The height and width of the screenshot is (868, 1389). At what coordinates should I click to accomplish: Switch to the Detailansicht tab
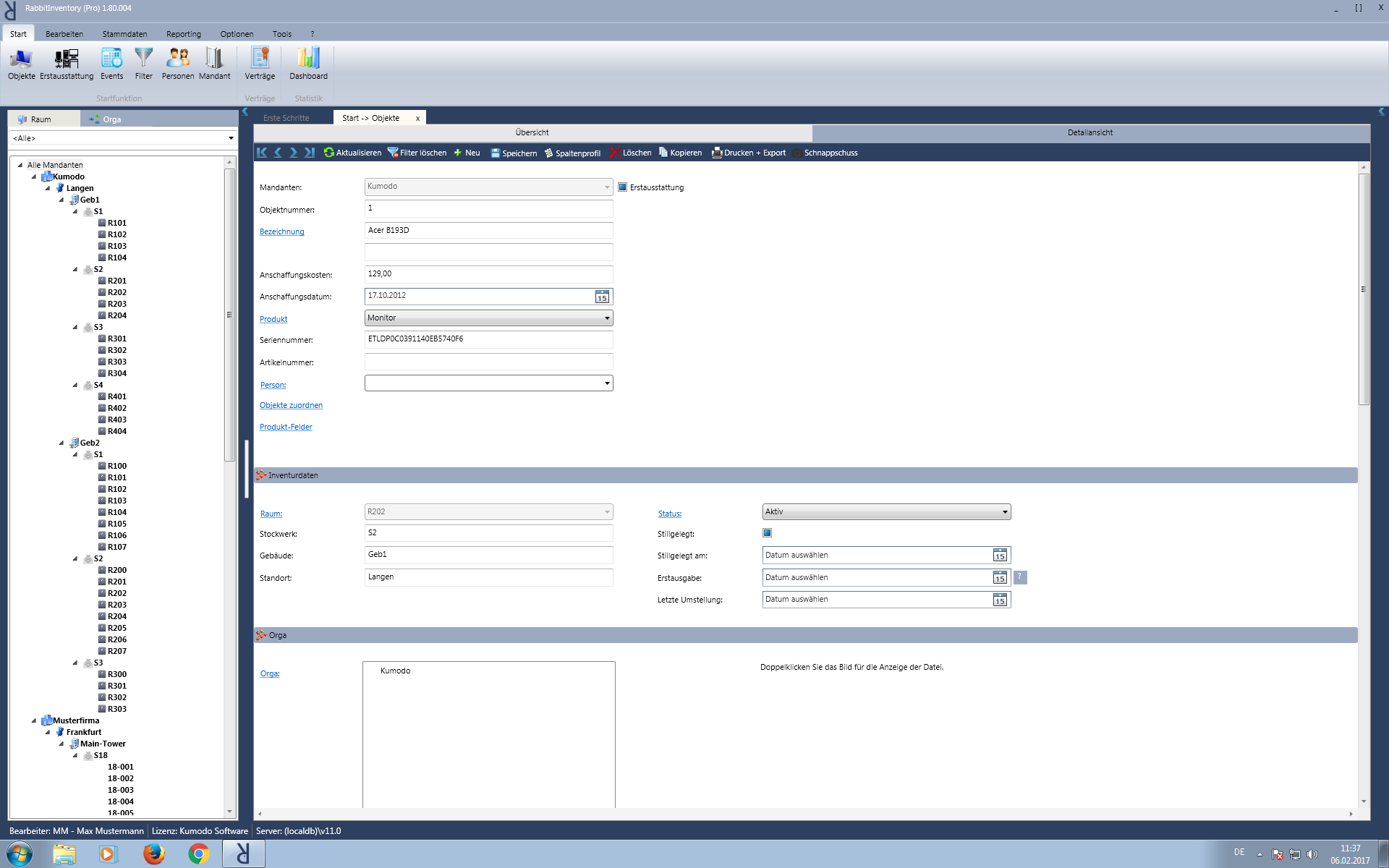coord(1089,132)
